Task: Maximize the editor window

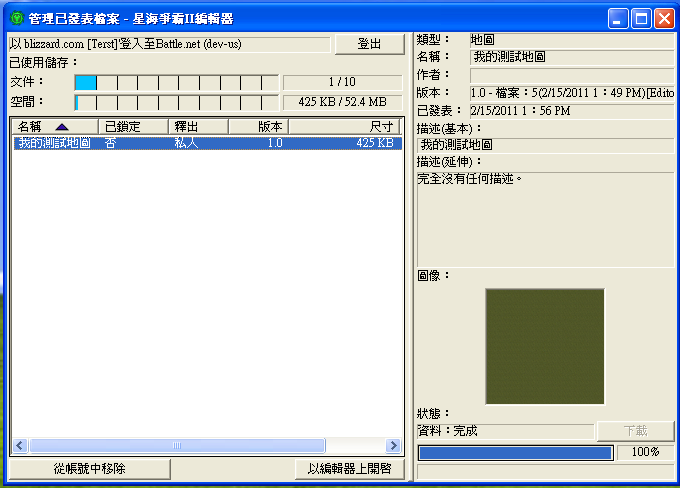Action: (x=641, y=19)
